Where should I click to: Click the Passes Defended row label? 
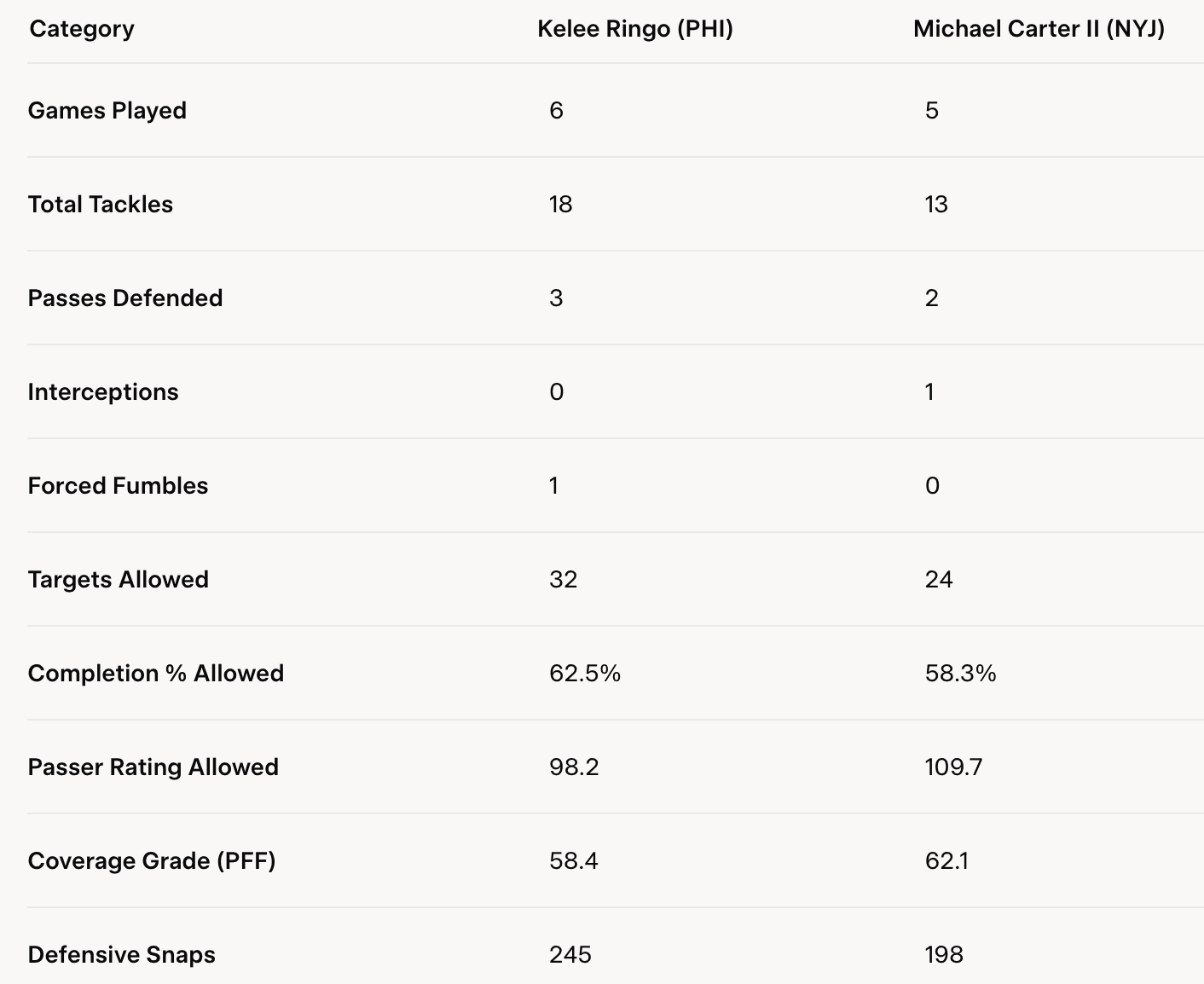(x=125, y=298)
